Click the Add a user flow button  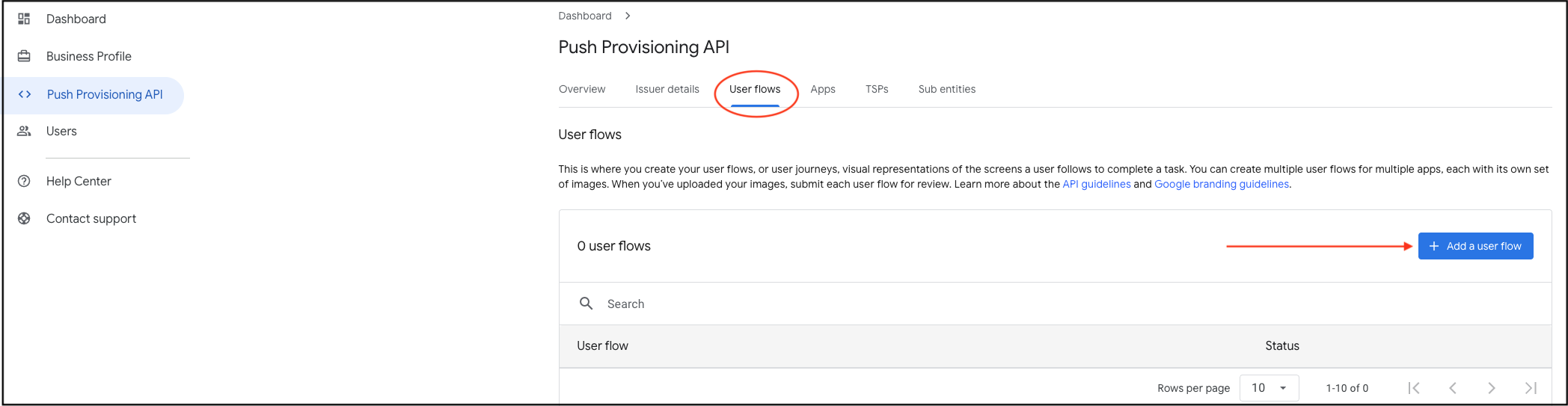point(1475,246)
